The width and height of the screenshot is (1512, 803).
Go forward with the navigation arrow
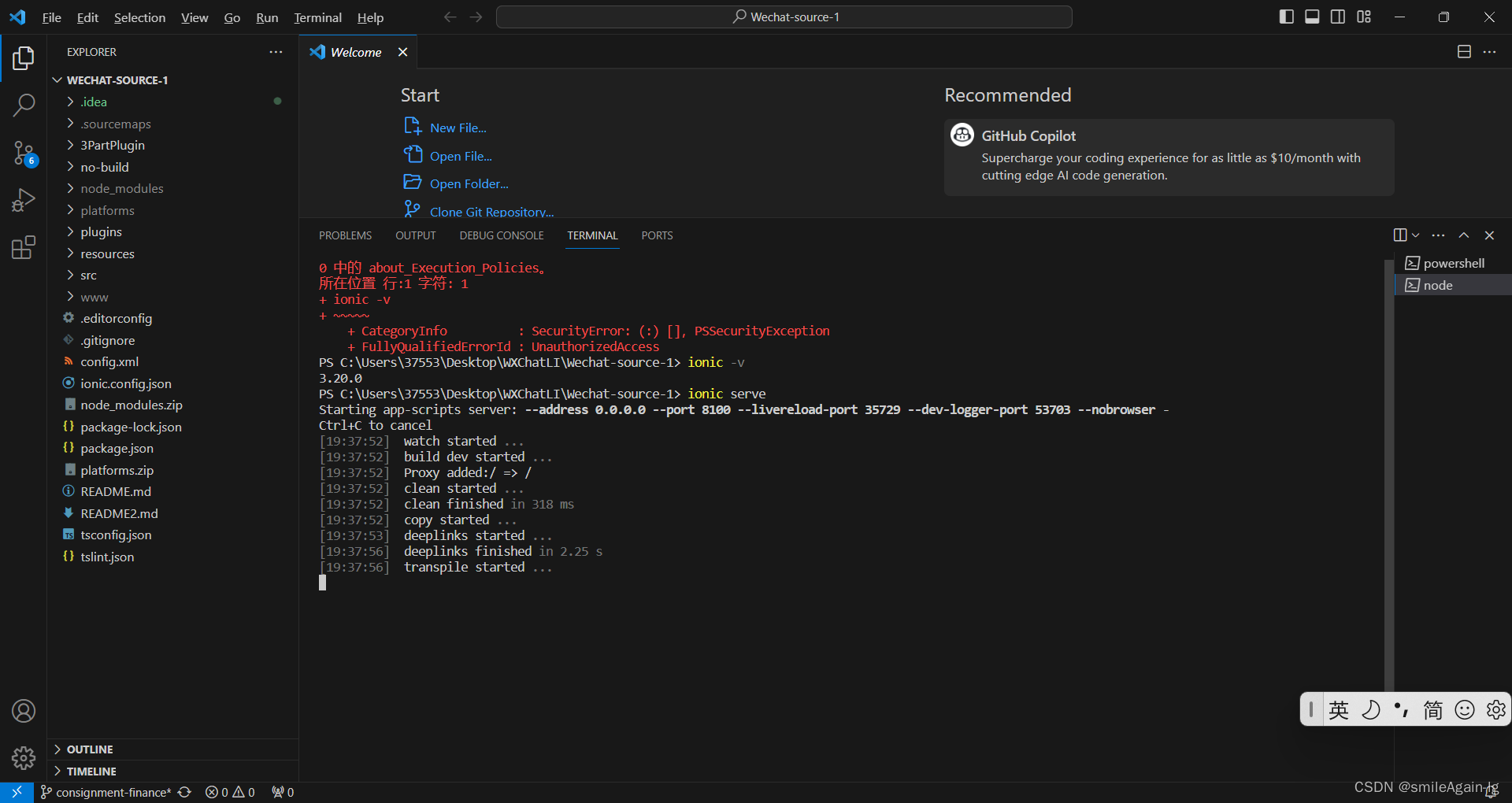[476, 17]
